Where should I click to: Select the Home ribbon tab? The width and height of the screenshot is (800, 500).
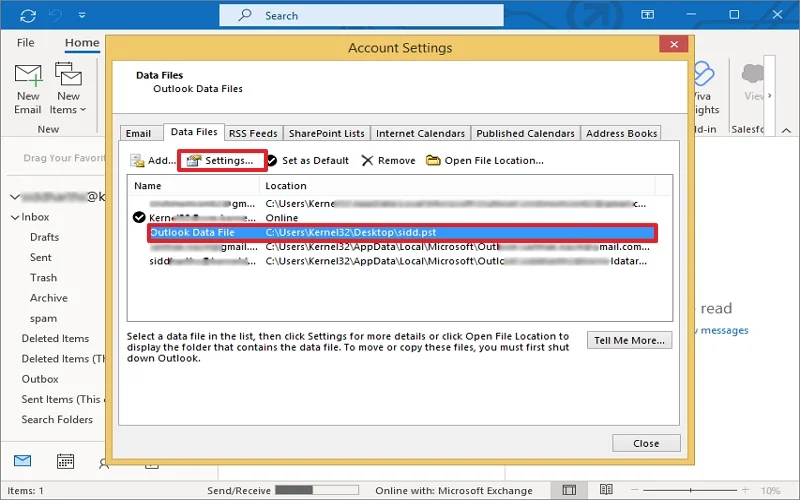click(x=82, y=42)
